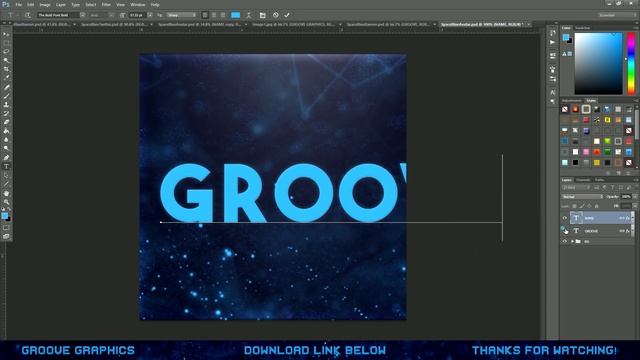Open Character and Paragraph panels
Viewport: 640px width, 360px height.
point(262,15)
